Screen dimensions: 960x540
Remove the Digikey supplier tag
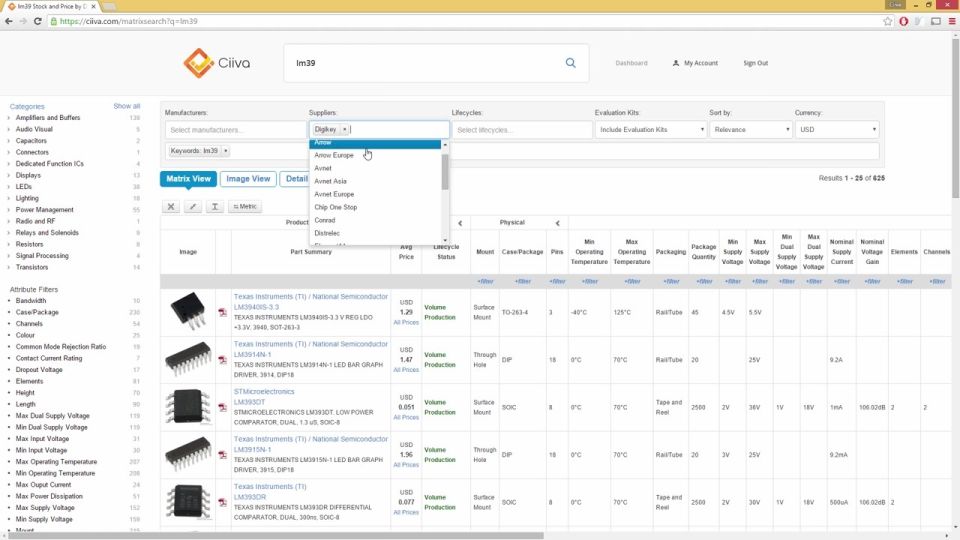pyautogui.click(x=345, y=129)
